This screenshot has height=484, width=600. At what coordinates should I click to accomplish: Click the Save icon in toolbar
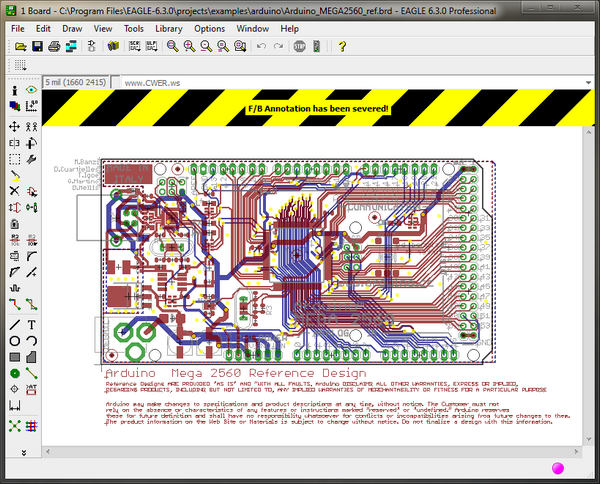point(37,47)
